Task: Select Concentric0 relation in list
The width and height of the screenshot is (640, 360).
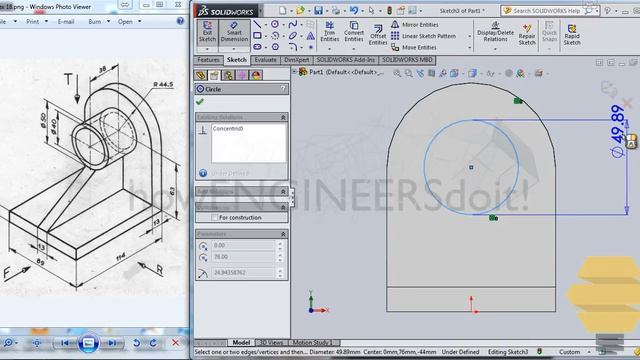Action: pos(228,129)
